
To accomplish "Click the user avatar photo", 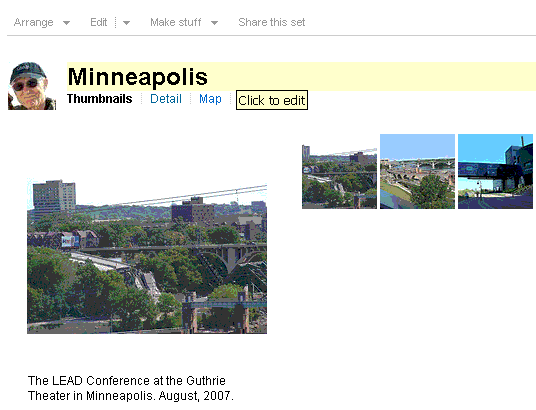I will [x=32, y=86].
